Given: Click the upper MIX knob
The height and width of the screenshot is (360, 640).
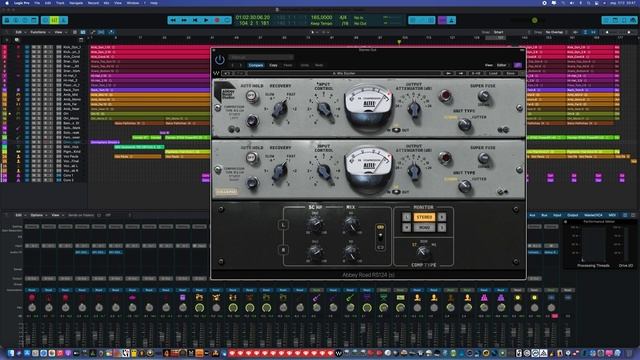Looking at the screenshot, I should point(351,224).
